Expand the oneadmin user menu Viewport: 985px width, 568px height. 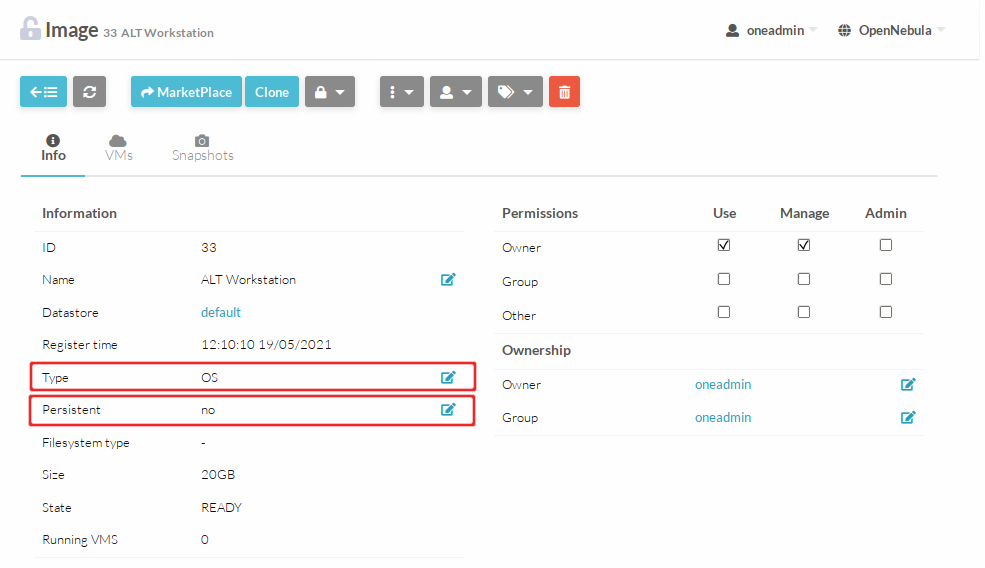(772, 30)
